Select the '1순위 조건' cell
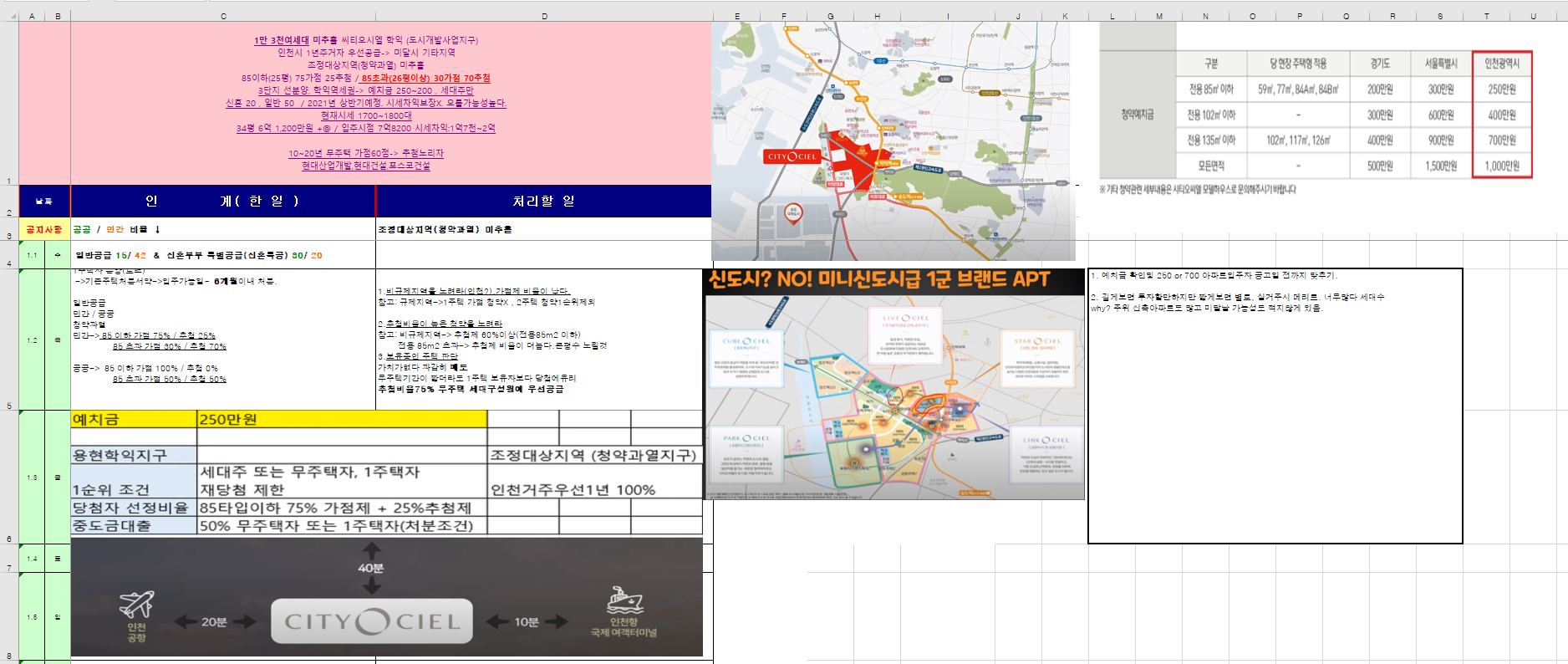This screenshot has width=1568, height=664. pos(134,481)
